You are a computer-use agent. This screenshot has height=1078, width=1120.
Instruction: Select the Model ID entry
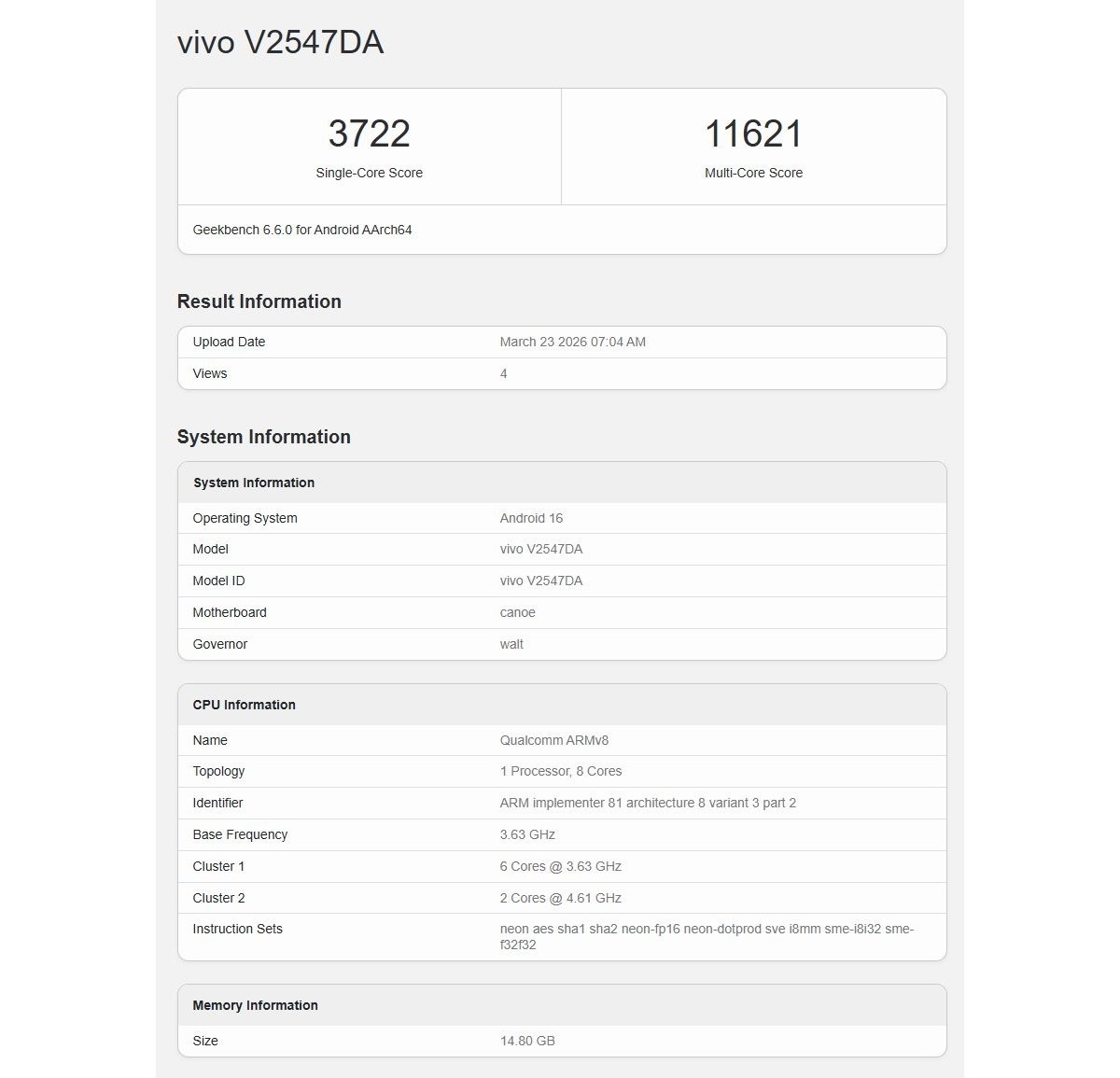pyautogui.click(x=540, y=581)
